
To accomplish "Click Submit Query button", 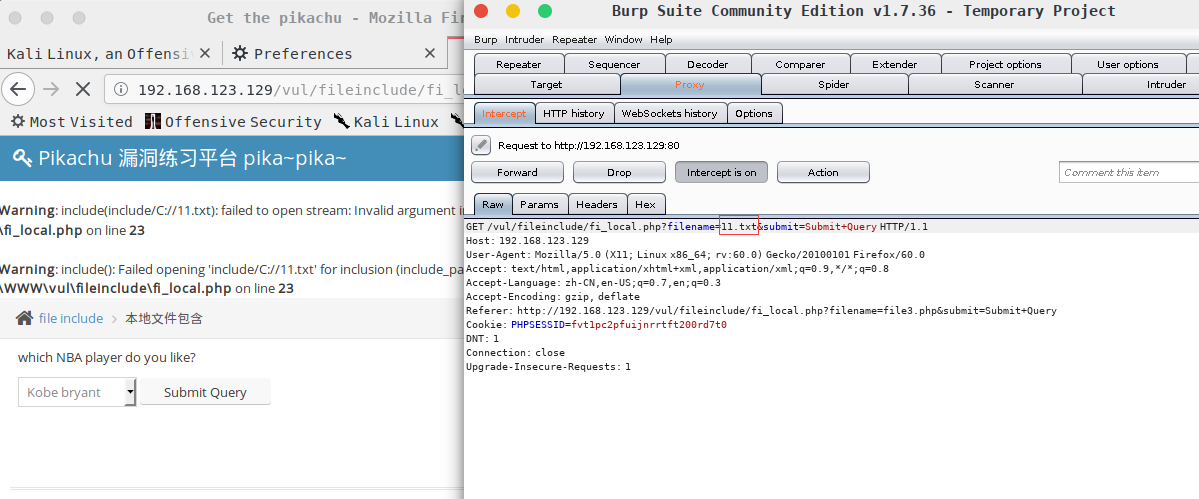I will (205, 392).
